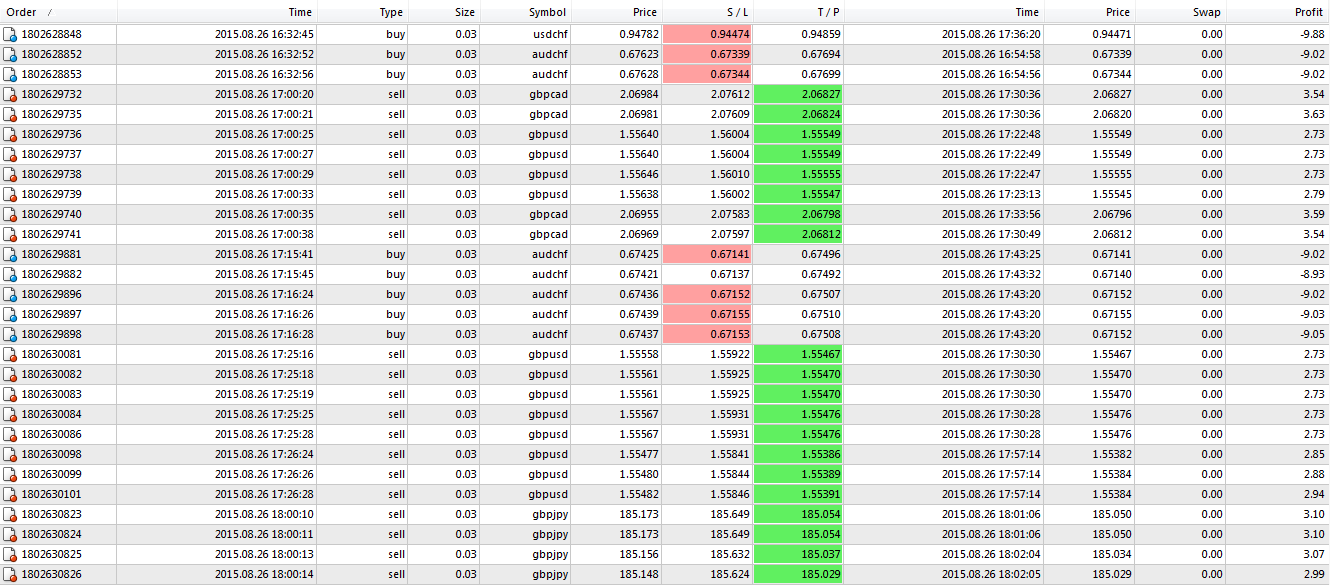Click open time 2015.08.26 16:32:45
This screenshot has width=1330, height=585.
coord(264,34)
